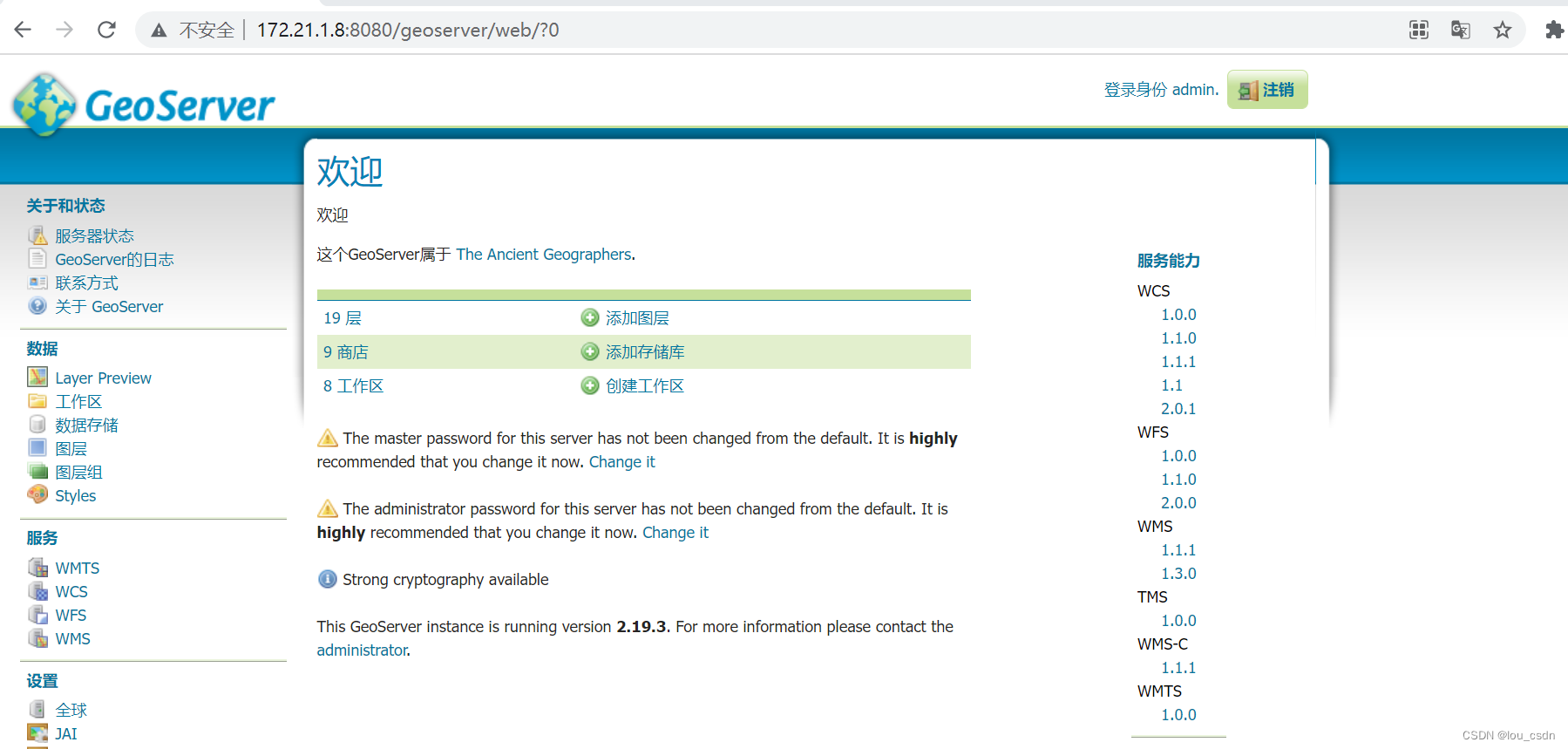Click the 8 工作区 workspaces count link

coord(353,385)
